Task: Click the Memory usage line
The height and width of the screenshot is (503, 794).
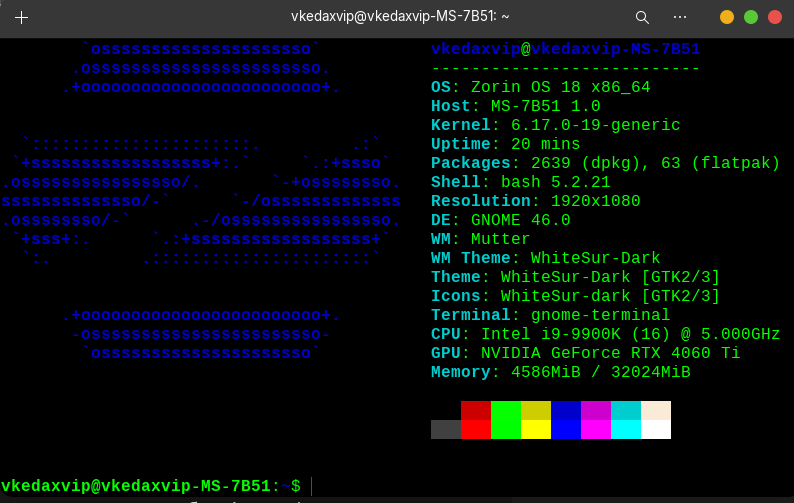Action: point(560,372)
